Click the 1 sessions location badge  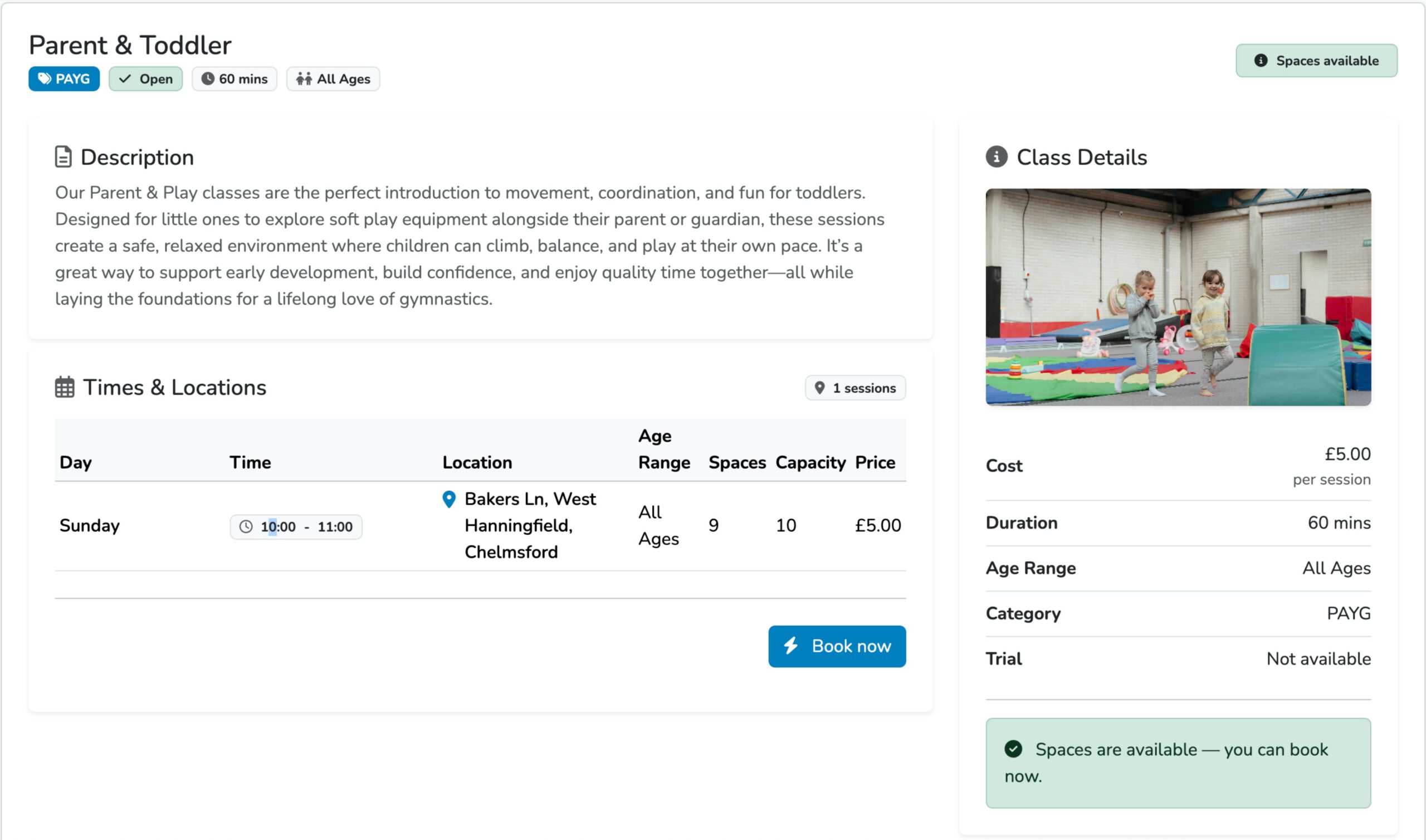pos(854,388)
